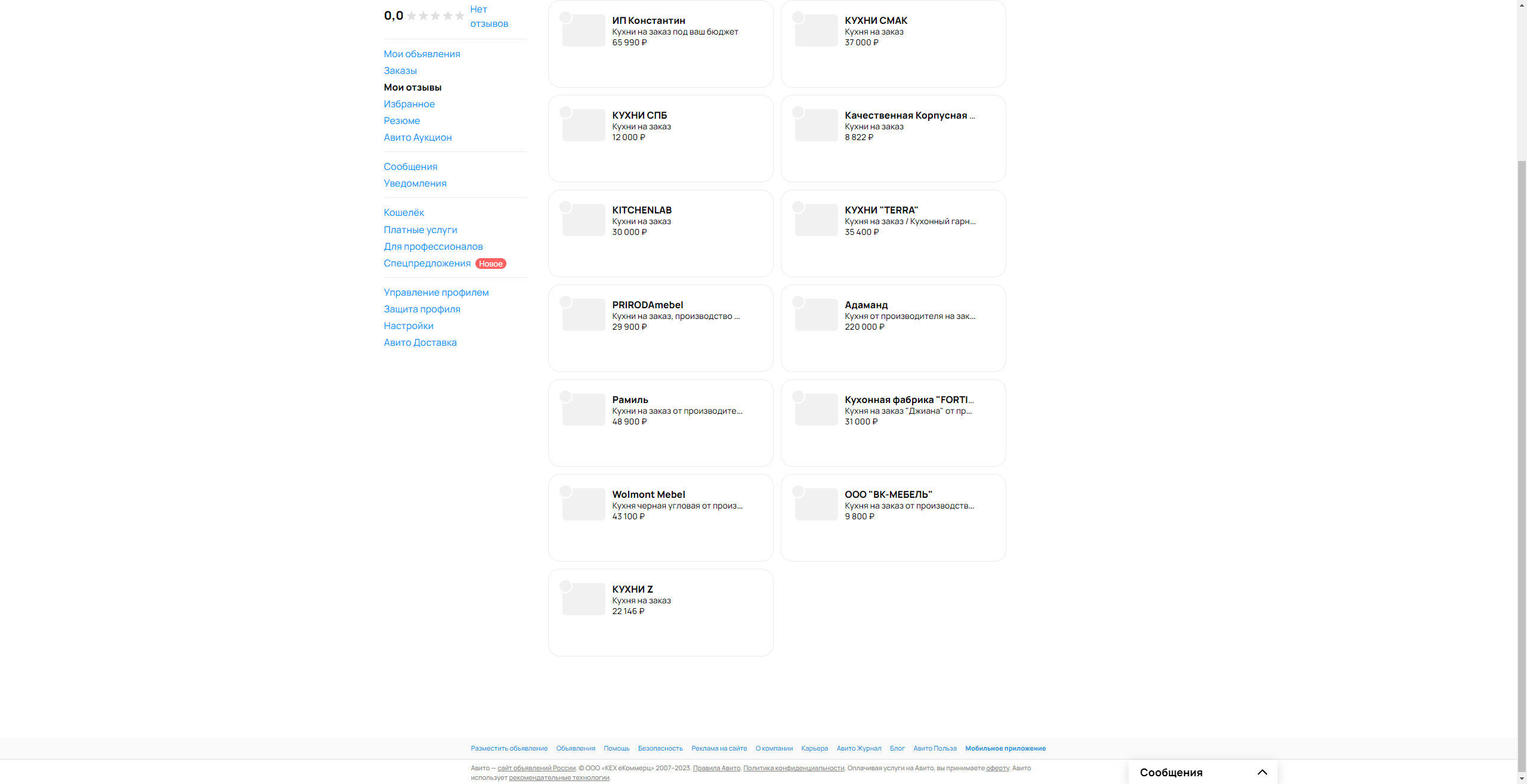The image size is (1527, 784).
Task: Click the round avatar on КУХНИ Z card
Action: tap(565, 586)
